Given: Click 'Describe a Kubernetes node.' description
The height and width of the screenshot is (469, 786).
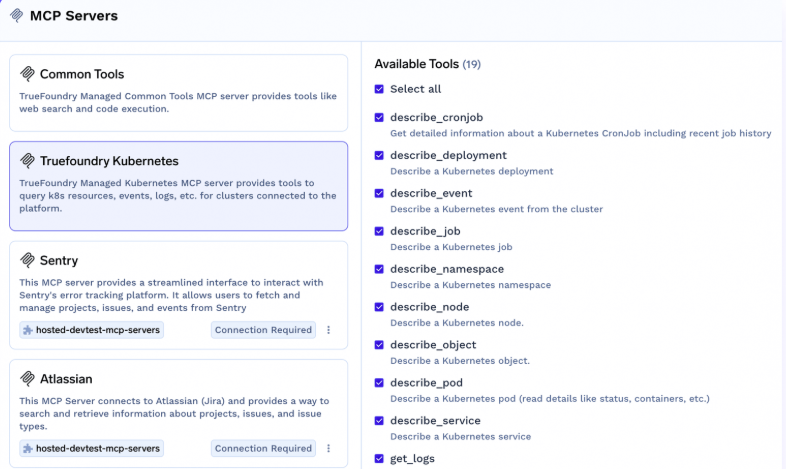Looking at the screenshot, I should pos(457,323).
